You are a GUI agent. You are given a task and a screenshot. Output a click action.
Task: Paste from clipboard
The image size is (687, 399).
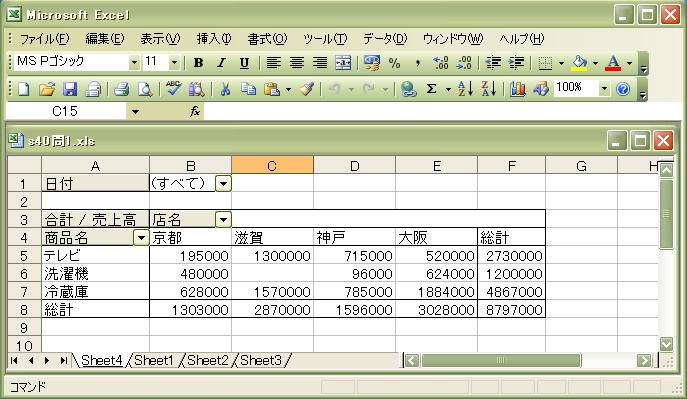(x=272, y=89)
